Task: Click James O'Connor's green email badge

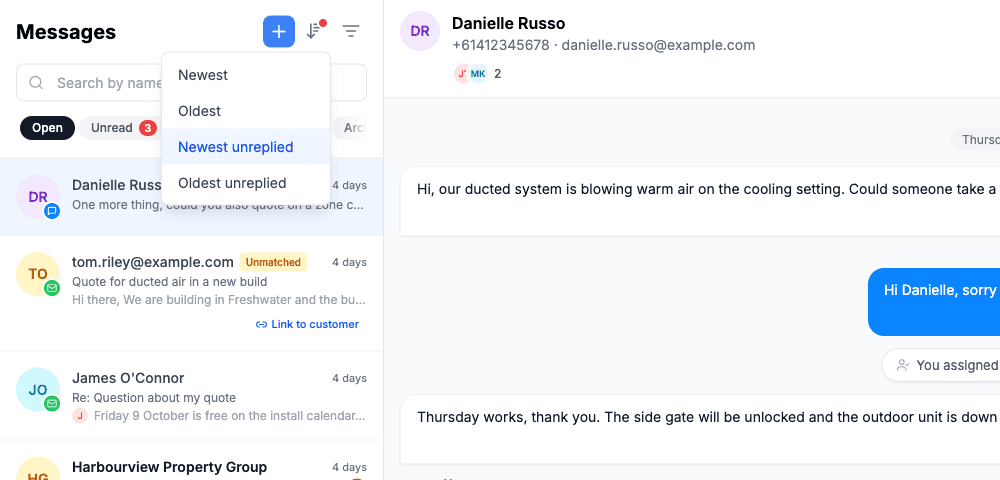Action: [x=52, y=404]
